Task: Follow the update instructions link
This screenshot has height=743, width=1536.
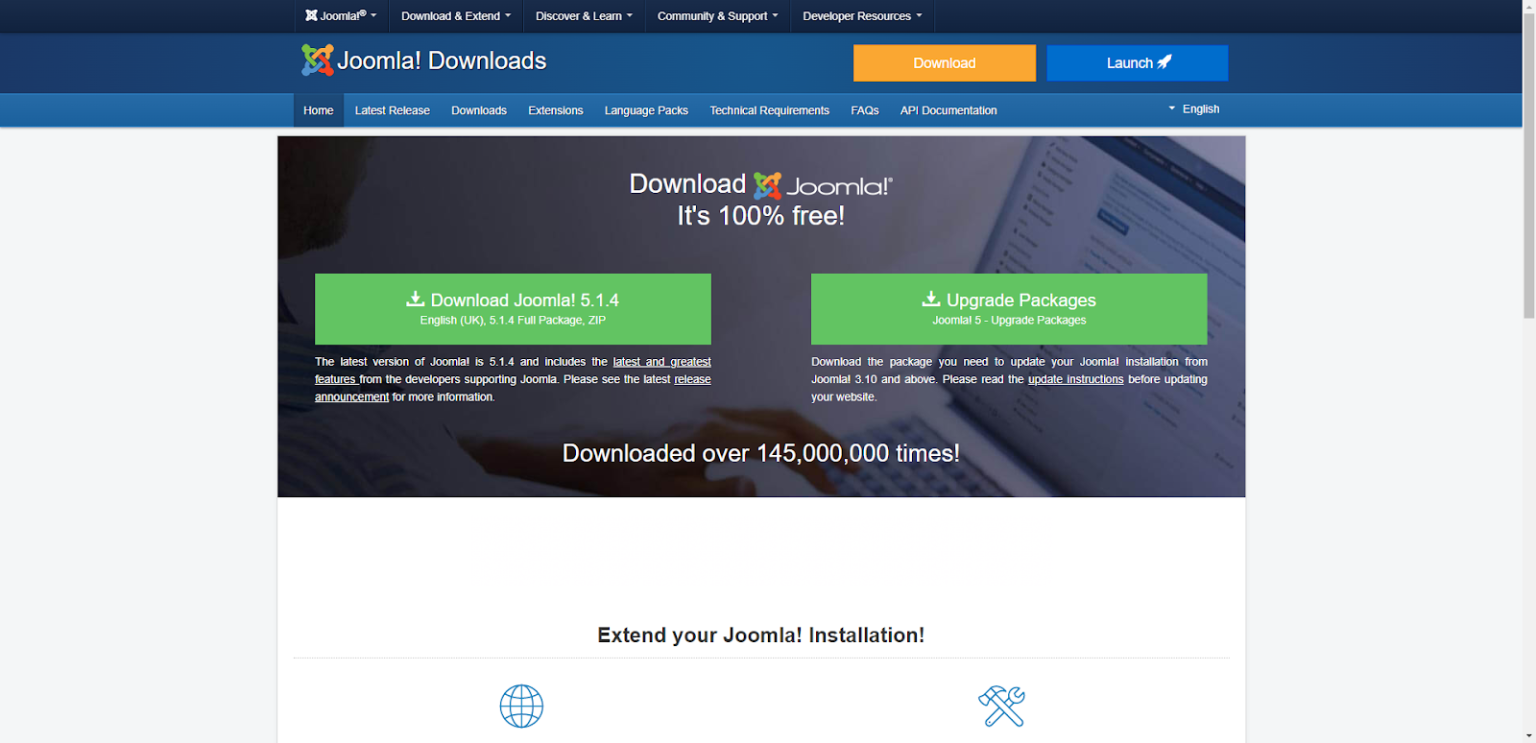Action: [1076, 379]
